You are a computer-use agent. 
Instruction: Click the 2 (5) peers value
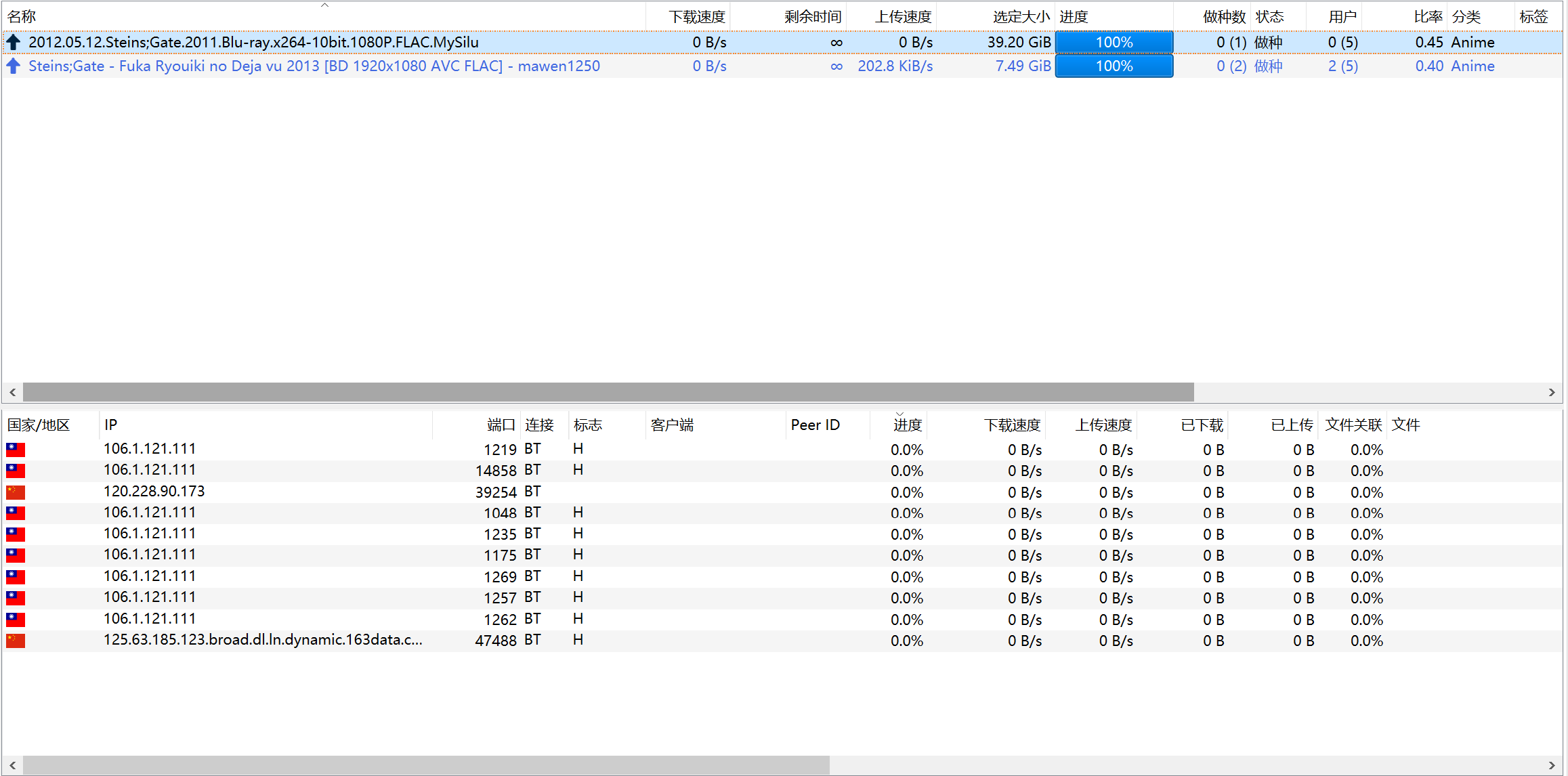tap(1343, 66)
